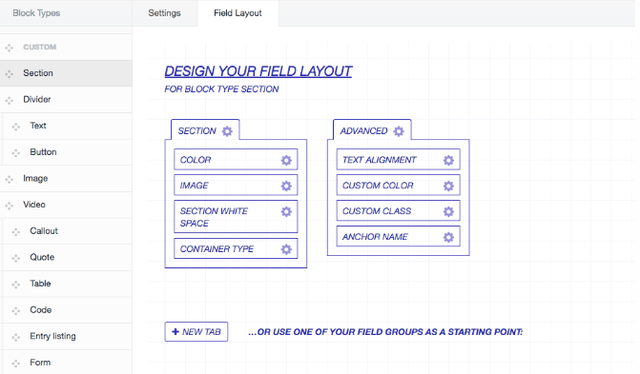
Task: Select the Callout block type
Action: (x=68, y=232)
